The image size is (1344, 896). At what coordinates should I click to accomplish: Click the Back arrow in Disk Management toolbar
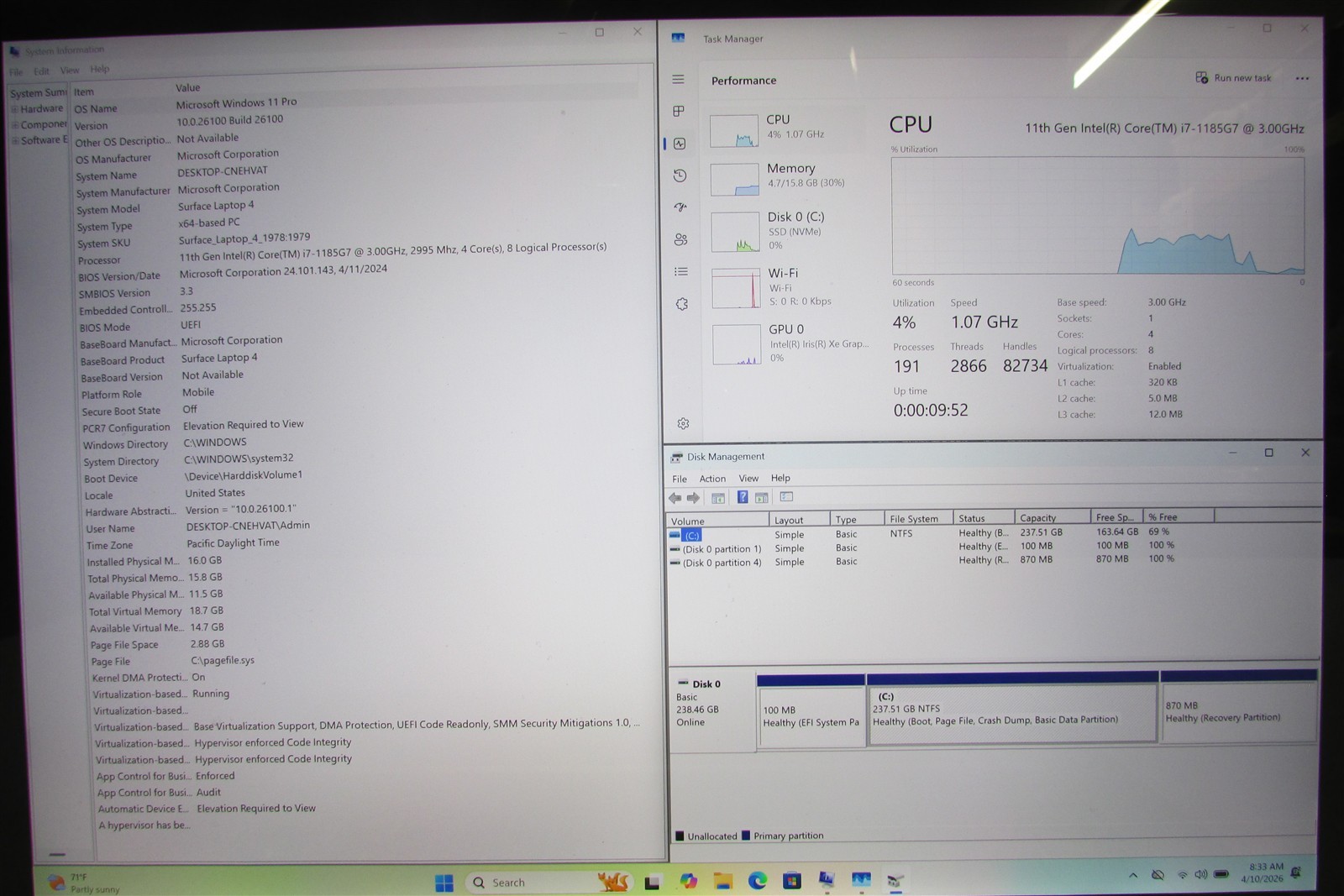[x=675, y=498]
